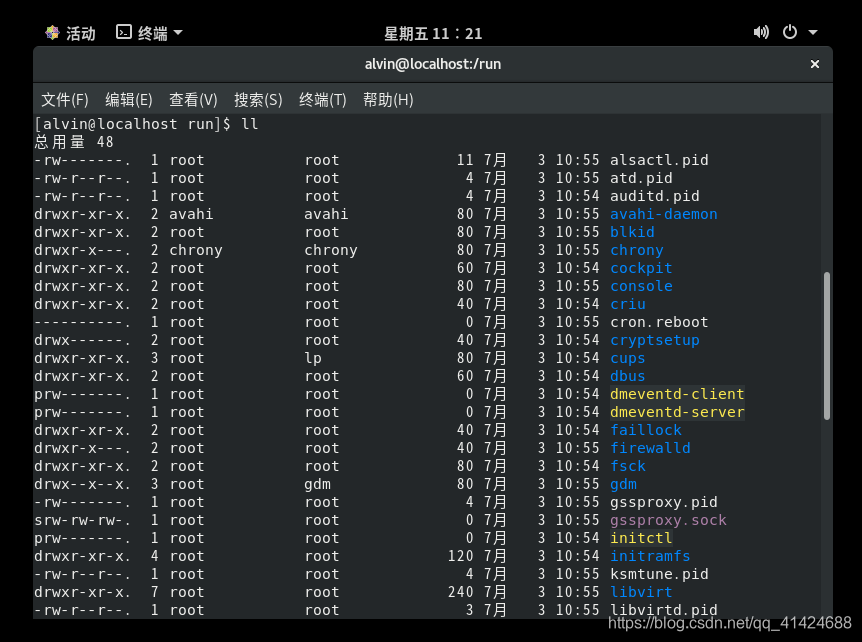
Task: Click permissions srw-rw-rw-. of gssproxy.sock
Action: (x=83, y=521)
